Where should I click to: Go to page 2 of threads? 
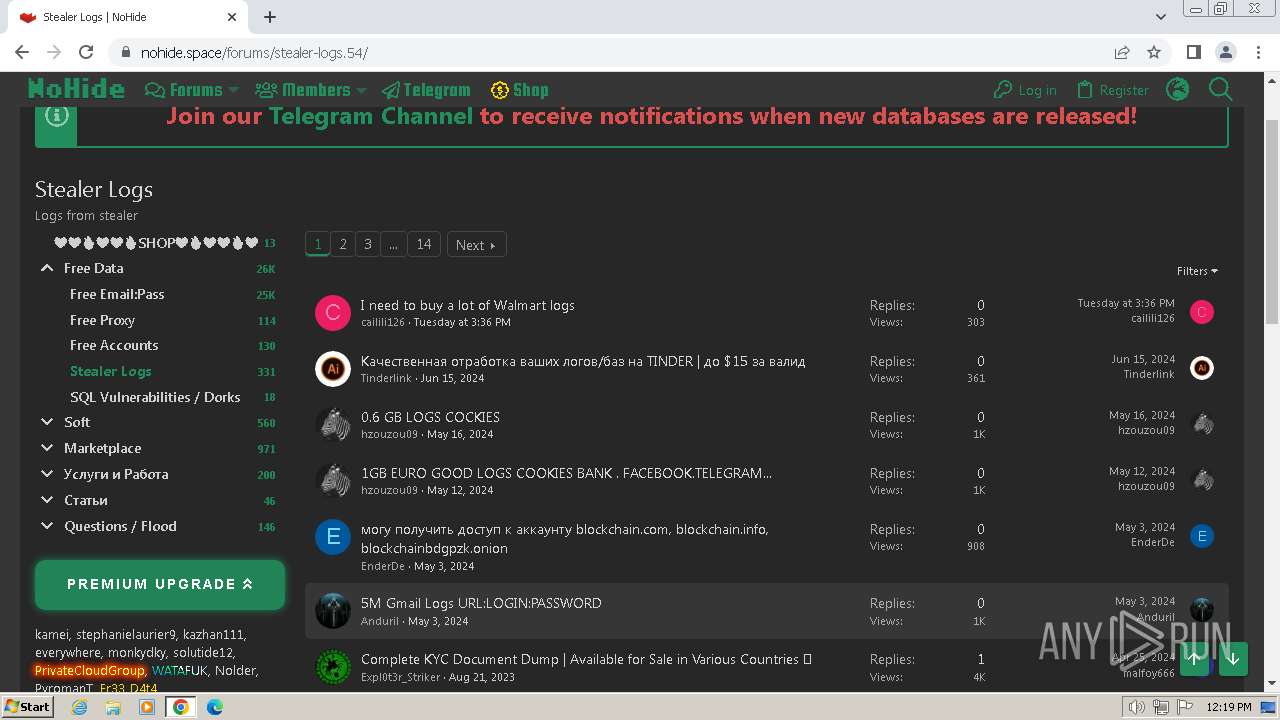343,244
